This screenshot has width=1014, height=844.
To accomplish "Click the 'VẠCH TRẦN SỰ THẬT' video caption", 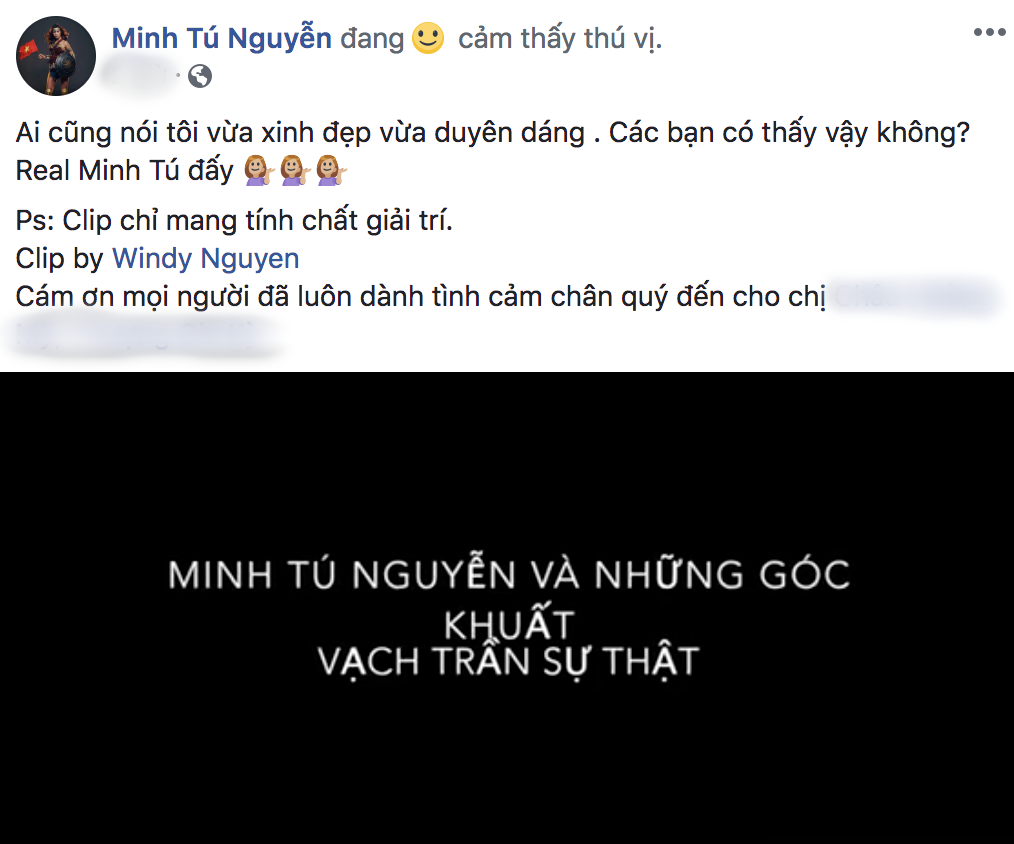I will [x=508, y=661].
